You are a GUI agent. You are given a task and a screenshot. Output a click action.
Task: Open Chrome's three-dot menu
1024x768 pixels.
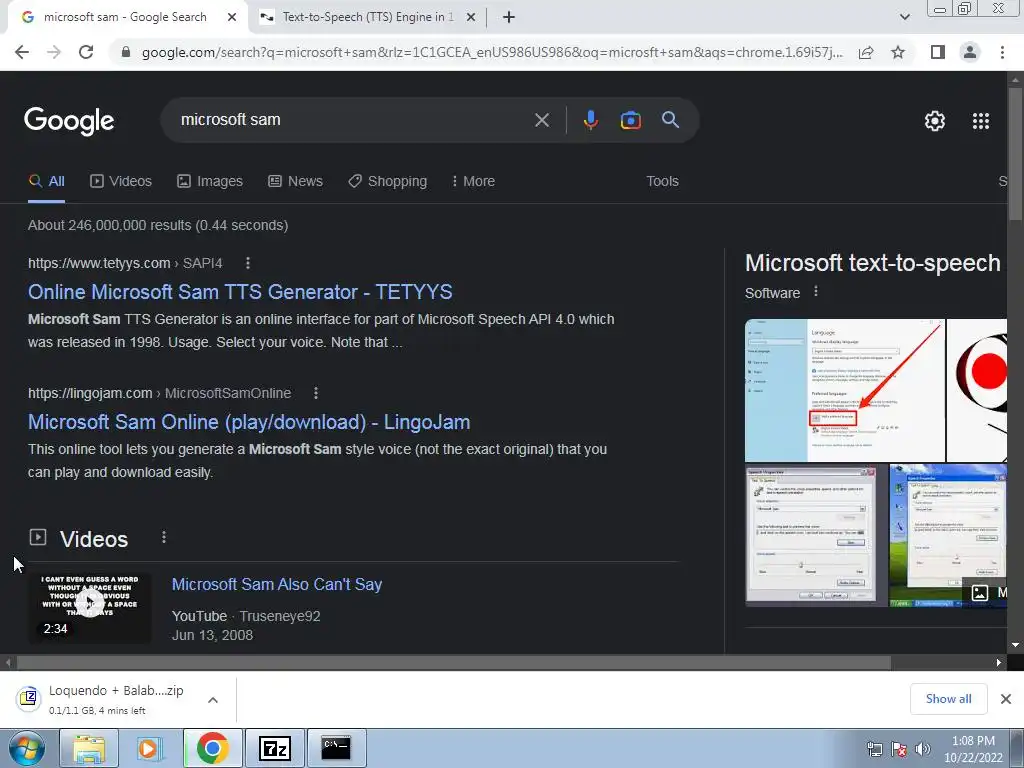1002,52
